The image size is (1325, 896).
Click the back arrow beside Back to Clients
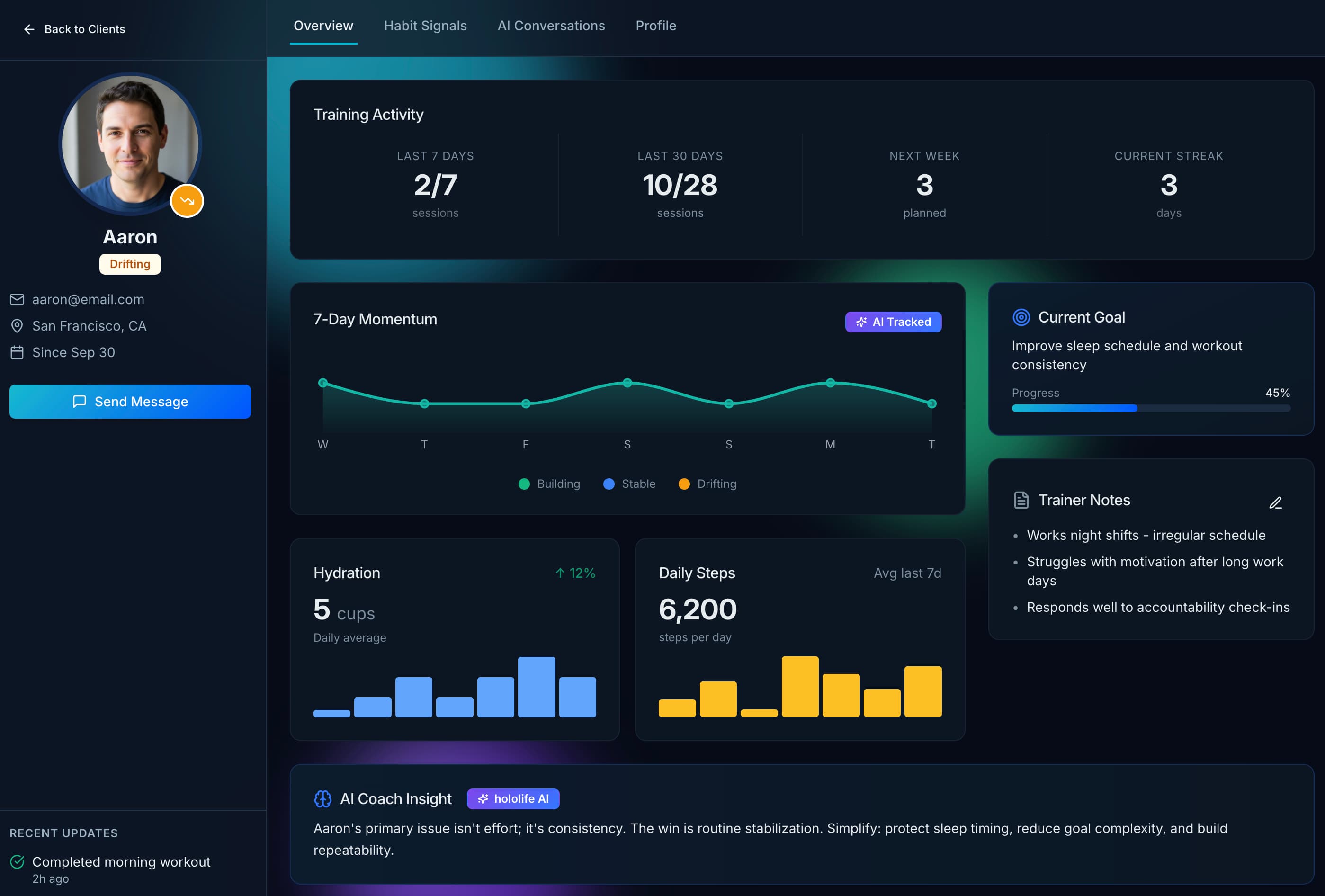click(x=29, y=29)
